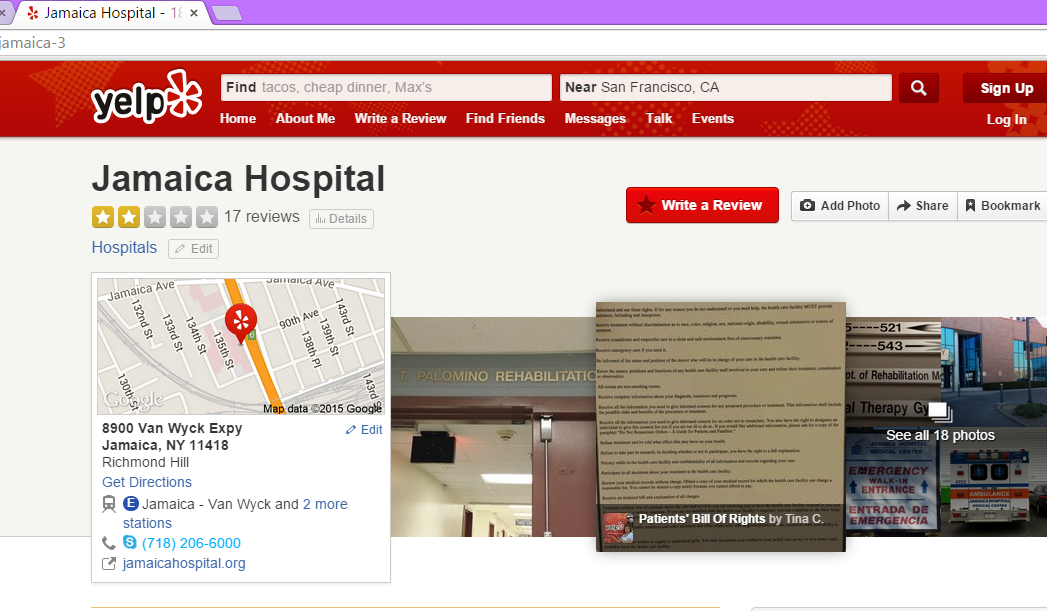This screenshot has width=1047, height=611.
Task: Click the Yelp logo
Action: pos(147,97)
